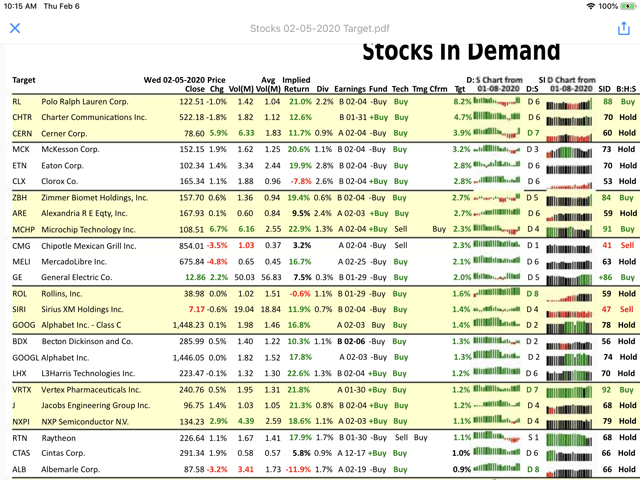
Task: Click the date Thu Feb 6
Action: 62,6
